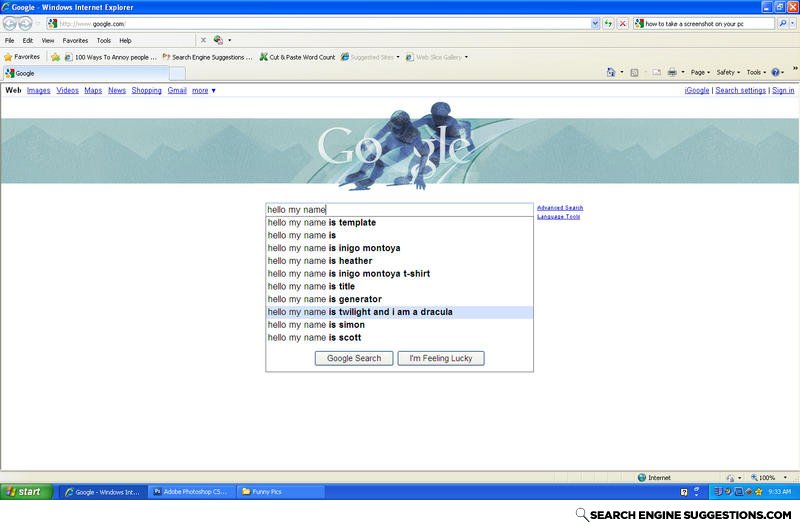Click the New Tab button next to Google tab
The width and height of the screenshot is (800, 526).
(178, 73)
